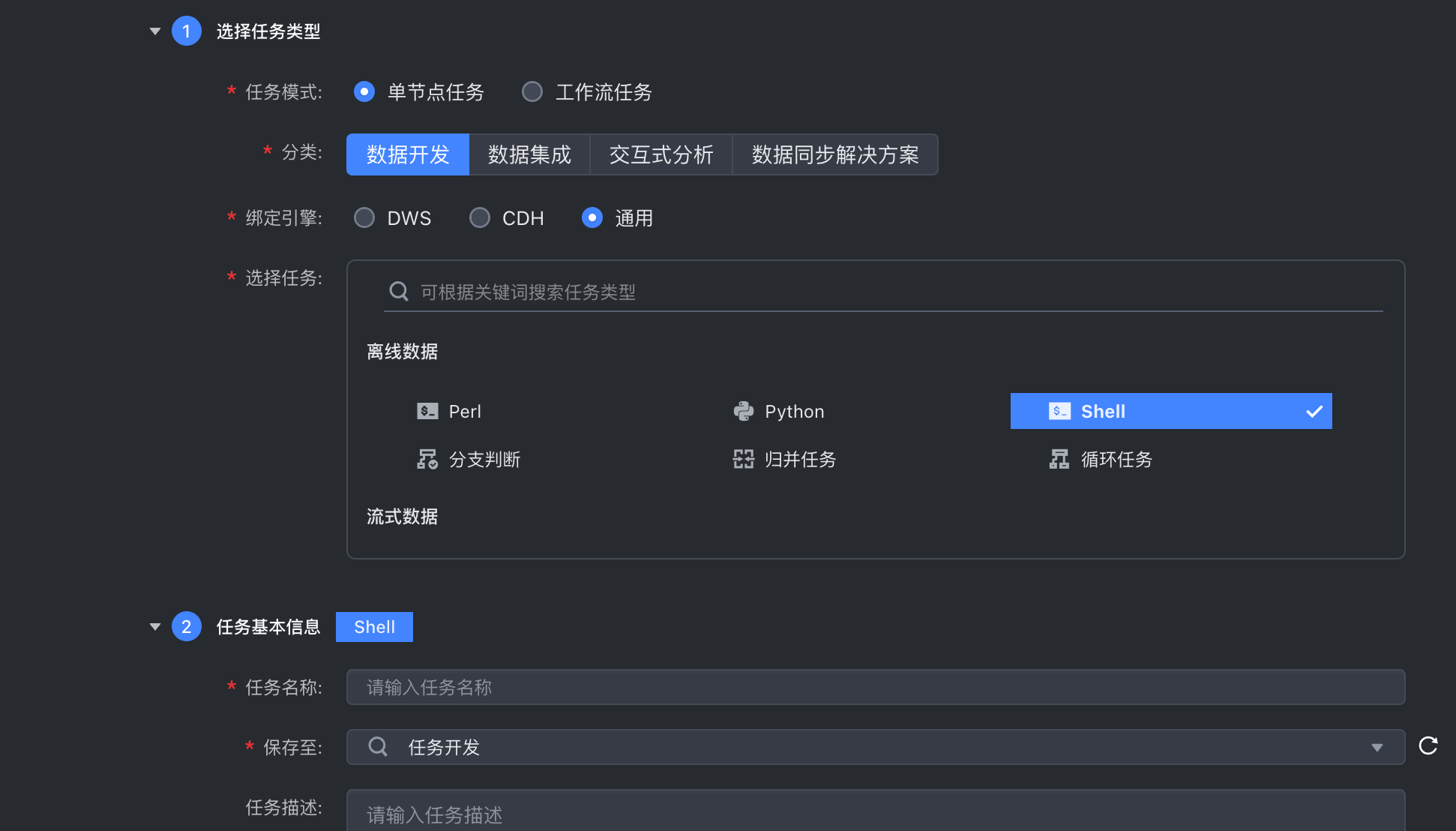Viewport: 1456px width, 831px height.
Task: Collapse the 任务基本信息 section
Action: pyautogui.click(x=155, y=627)
